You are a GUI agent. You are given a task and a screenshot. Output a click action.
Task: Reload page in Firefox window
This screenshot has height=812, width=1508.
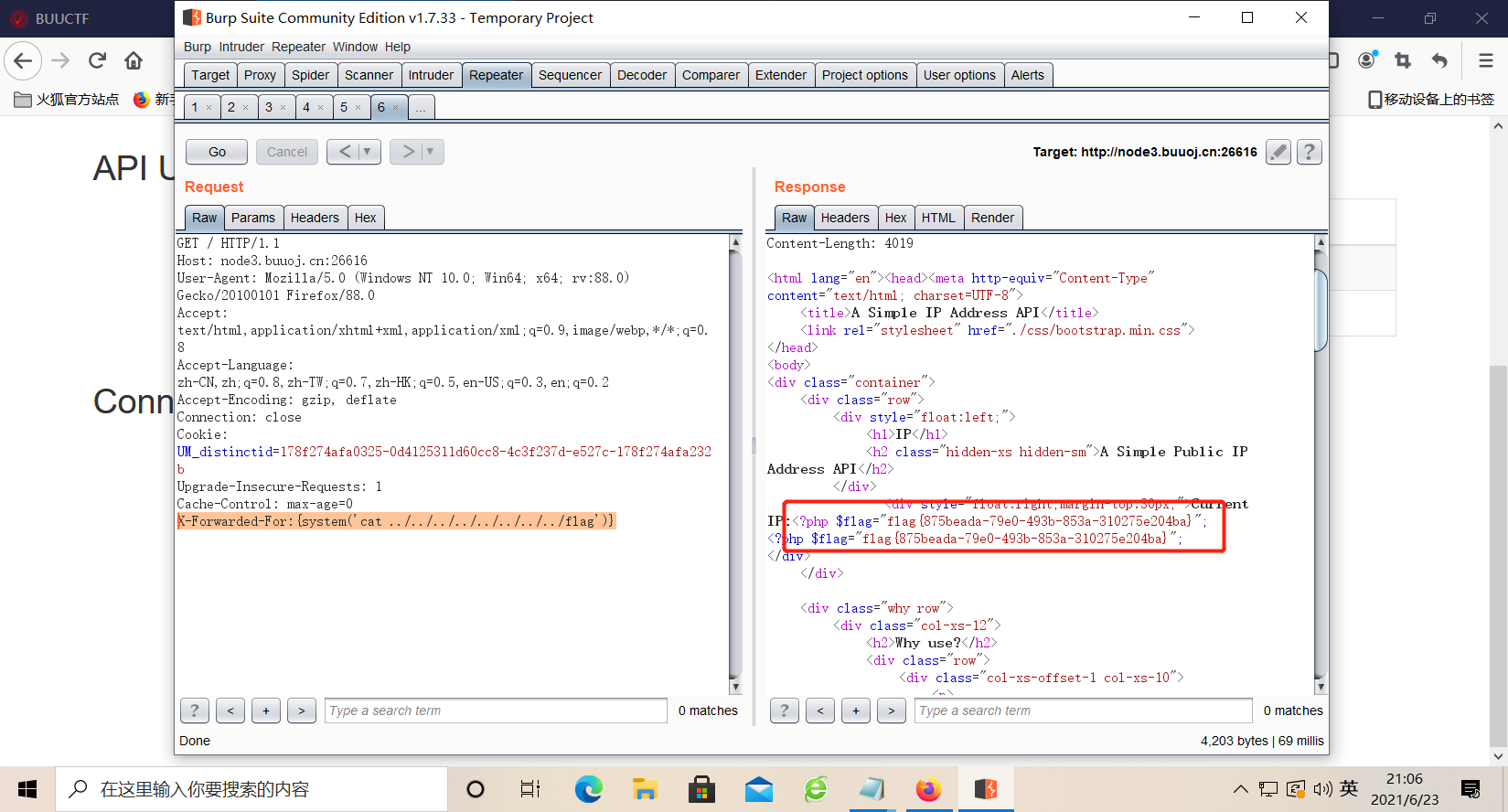pos(97,61)
